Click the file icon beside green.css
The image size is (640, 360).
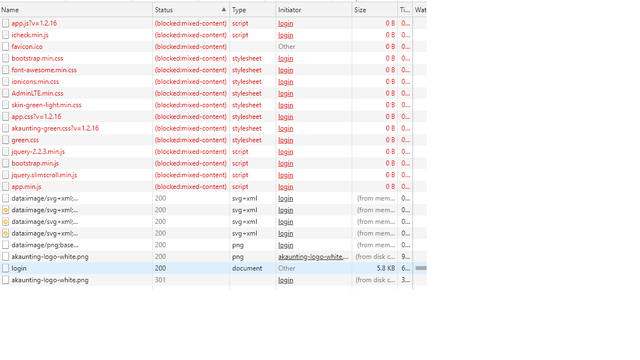click(x=5, y=140)
